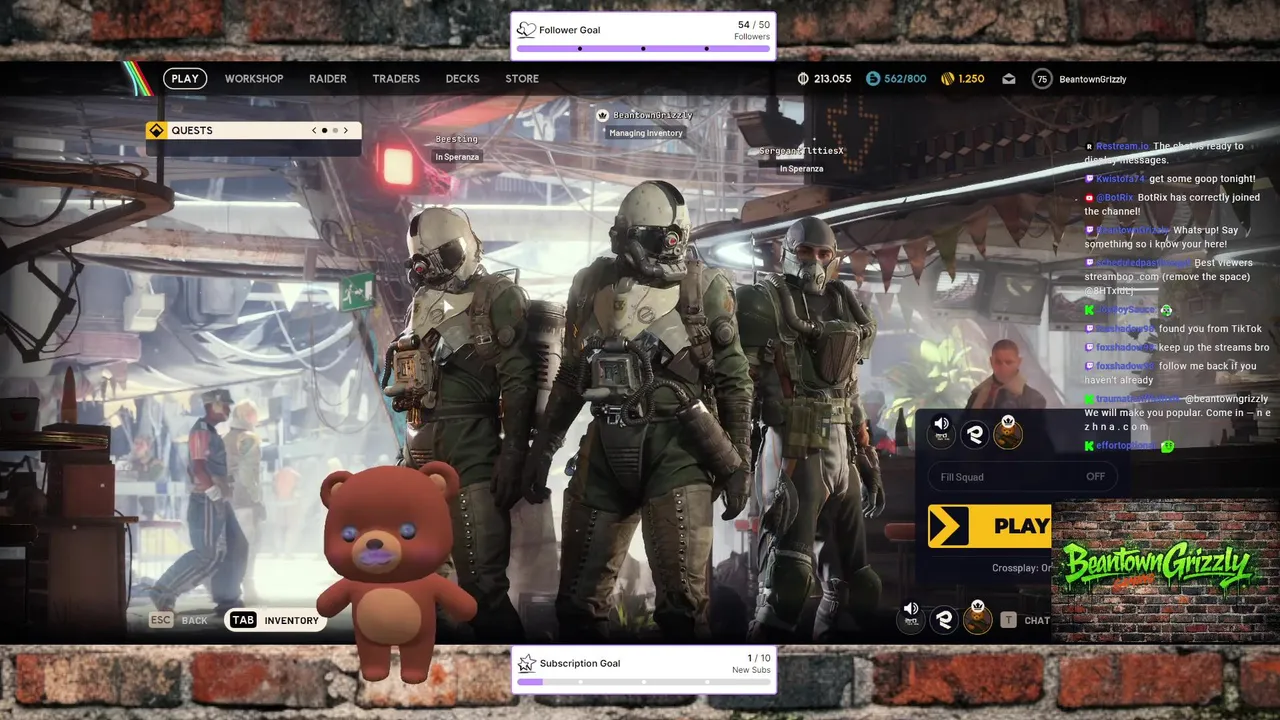
Task: Click the Follower Goal heart icon
Action: click(x=526, y=30)
